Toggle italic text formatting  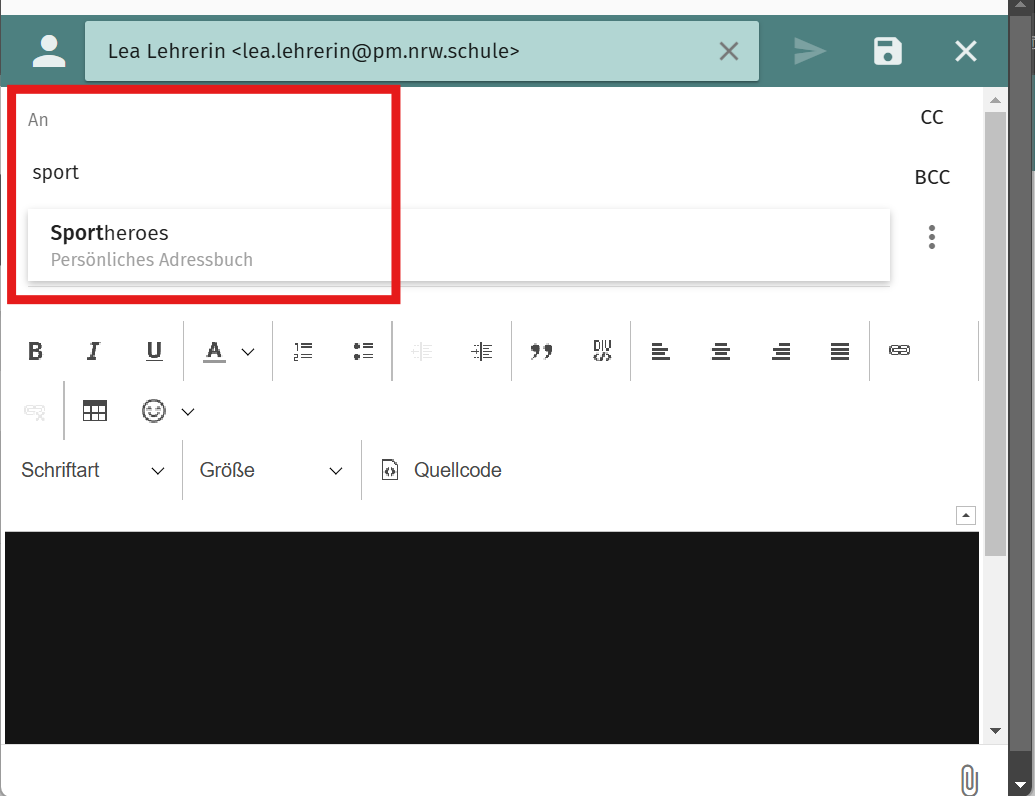pyautogui.click(x=94, y=351)
